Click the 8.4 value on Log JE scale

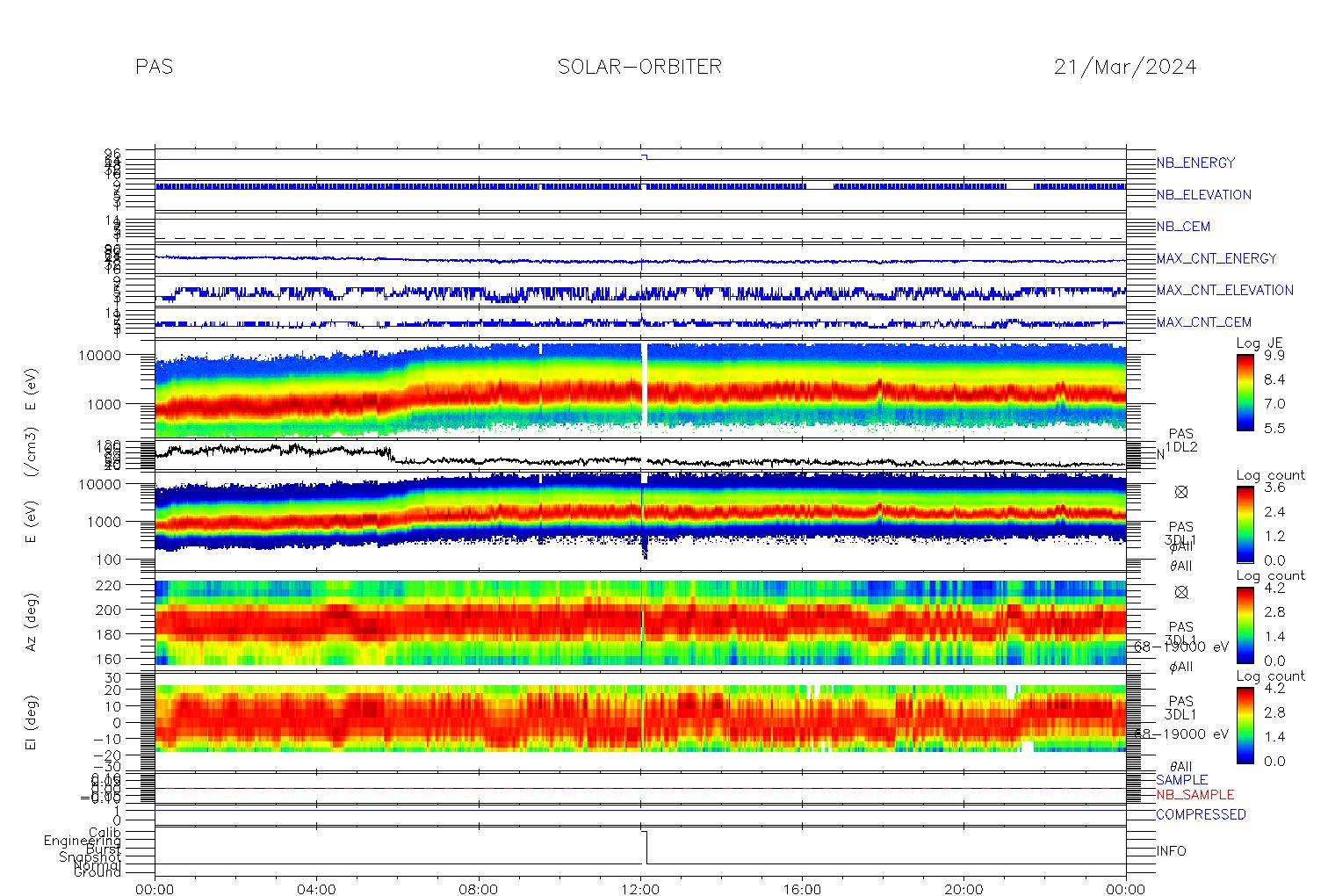pos(1274,379)
